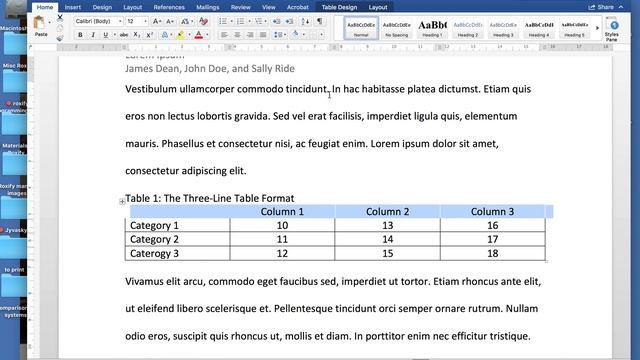Click the Share button
This screenshot has width=640, height=360.
coord(601,7)
